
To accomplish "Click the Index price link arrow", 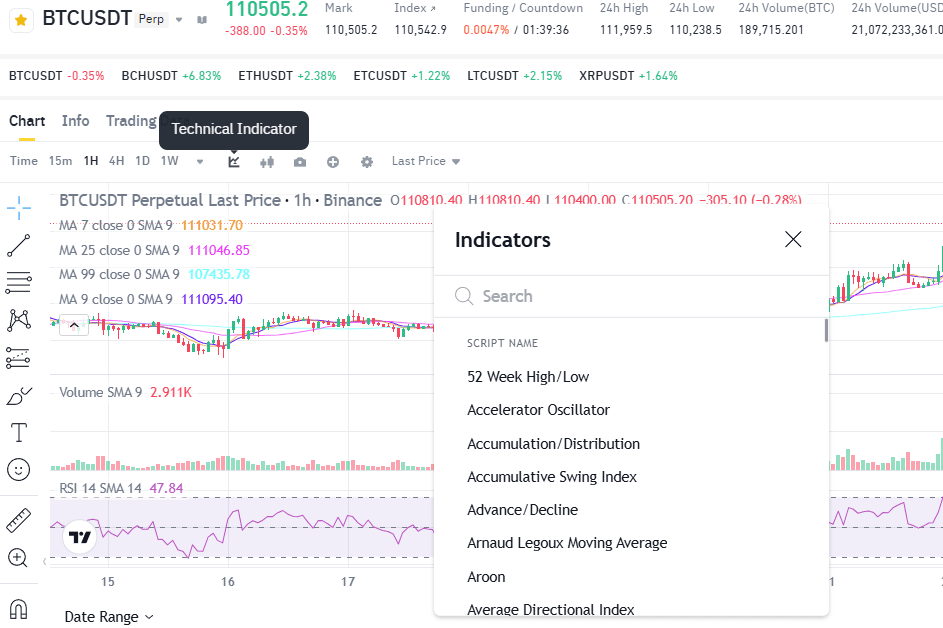I will (433, 9).
